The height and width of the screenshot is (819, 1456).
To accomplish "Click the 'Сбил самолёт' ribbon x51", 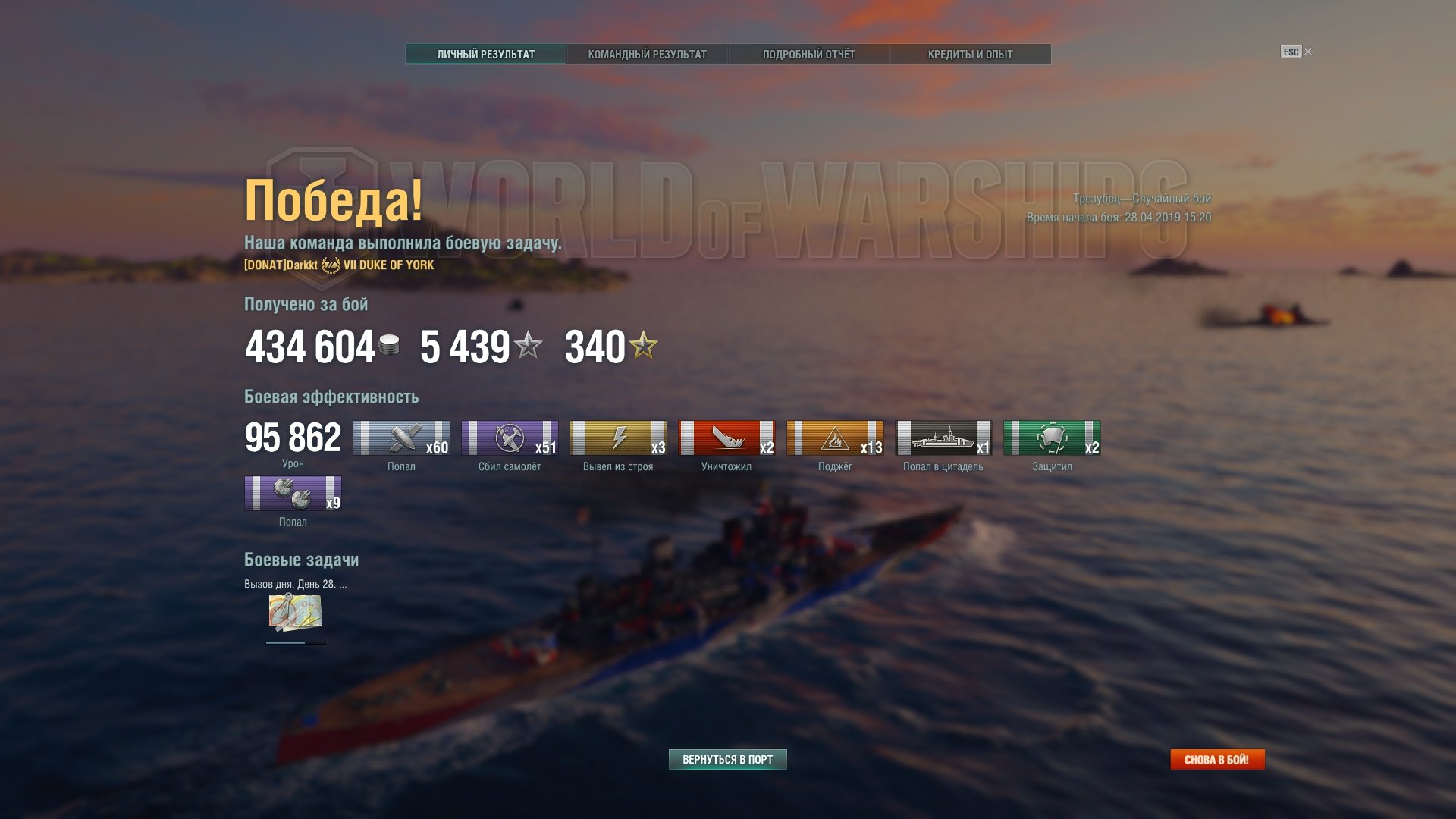I will tap(510, 438).
